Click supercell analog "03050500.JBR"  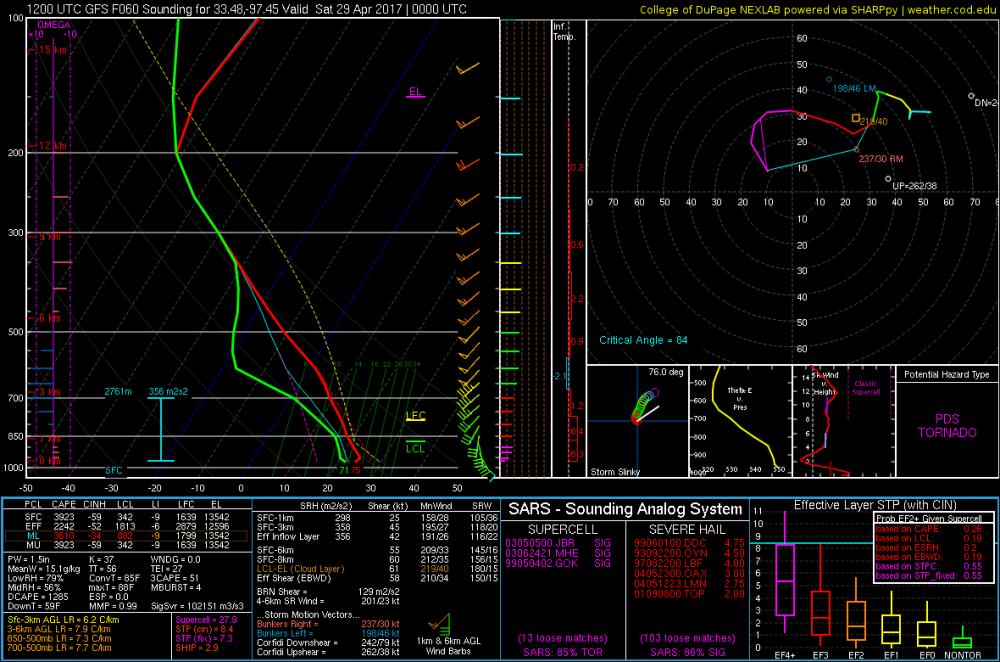click(x=540, y=543)
